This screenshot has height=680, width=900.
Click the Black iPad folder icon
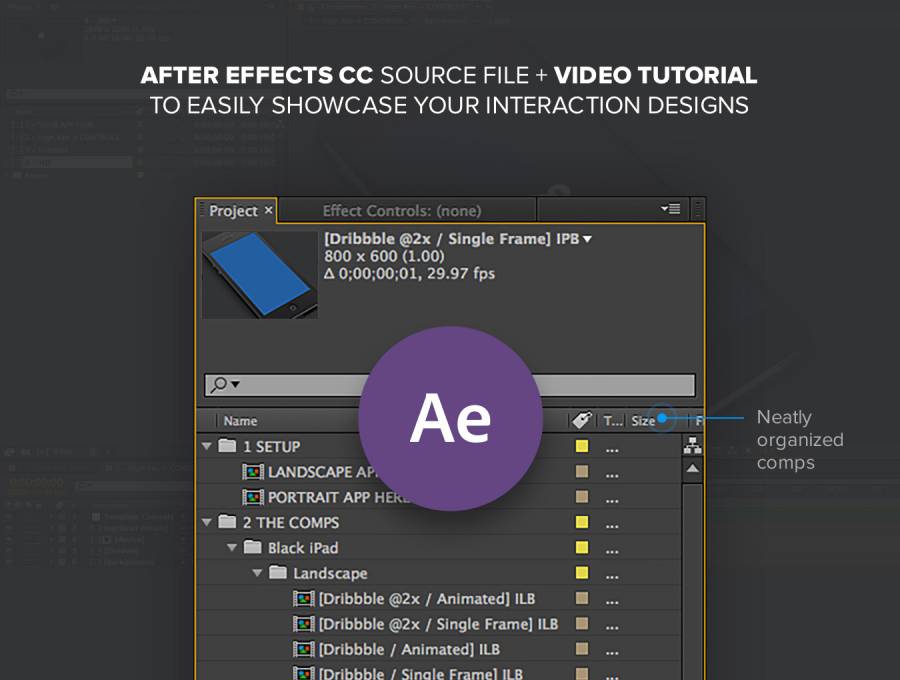(x=252, y=548)
